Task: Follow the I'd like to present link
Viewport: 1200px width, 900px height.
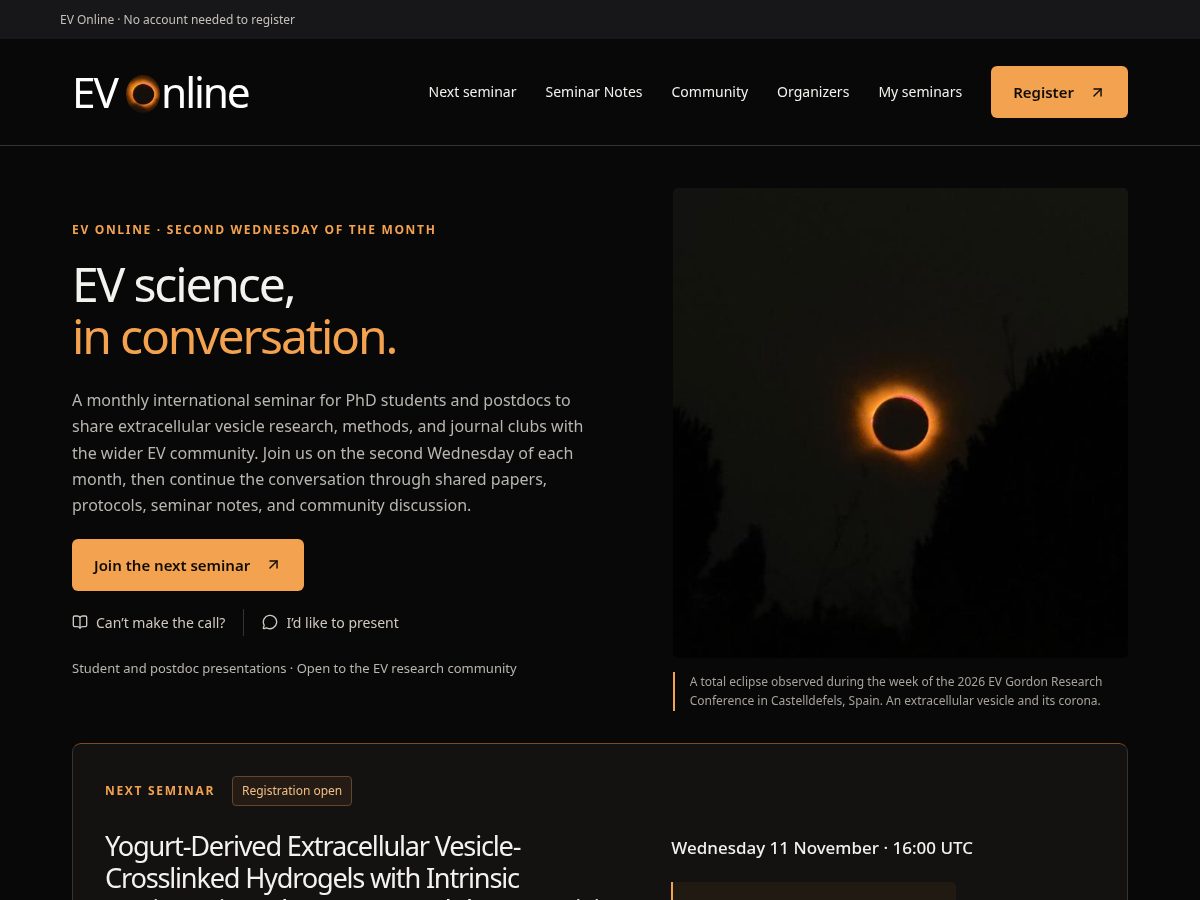Action: coord(330,622)
